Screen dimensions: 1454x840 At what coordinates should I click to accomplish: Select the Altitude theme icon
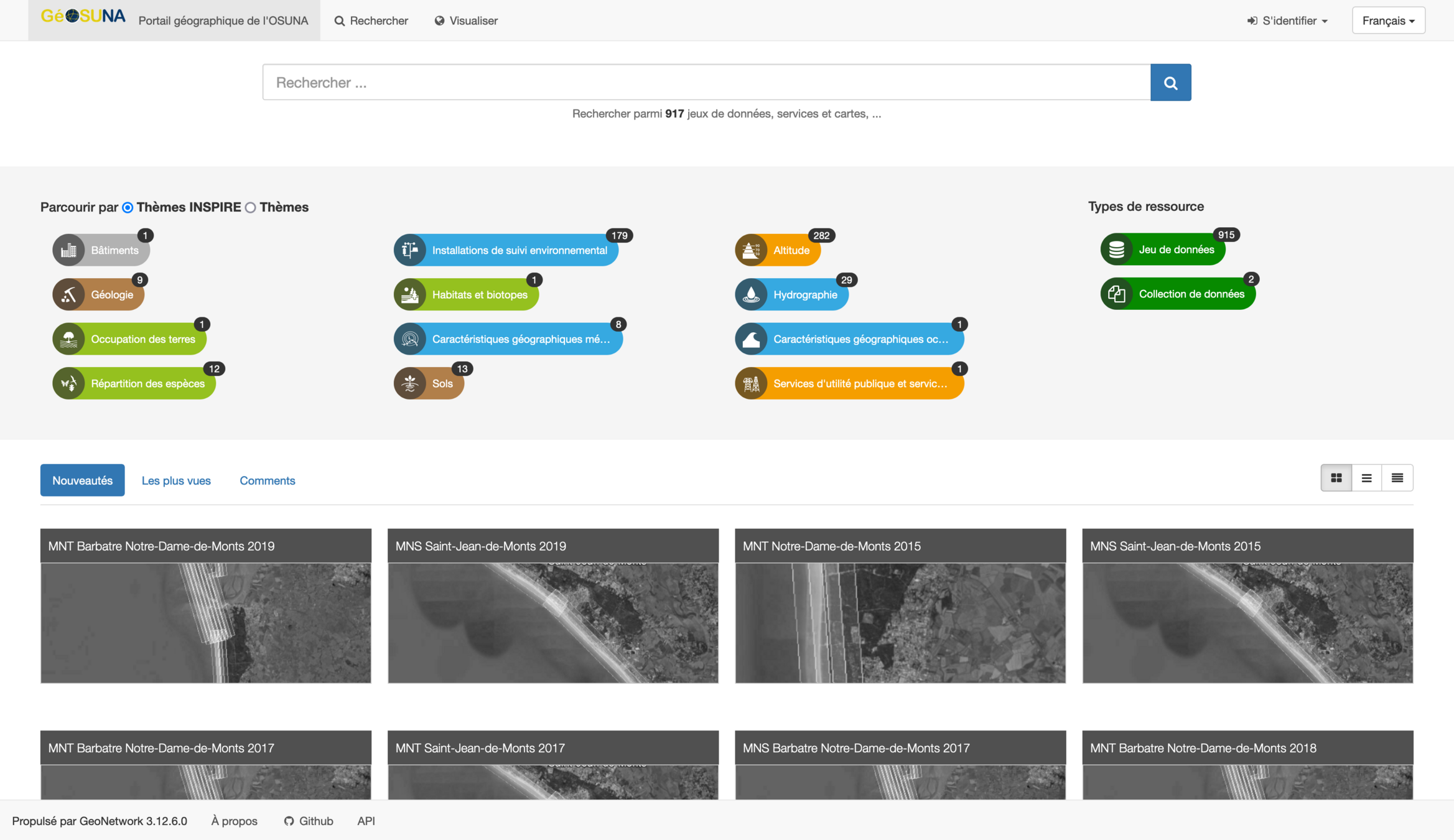(x=751, y=250)
